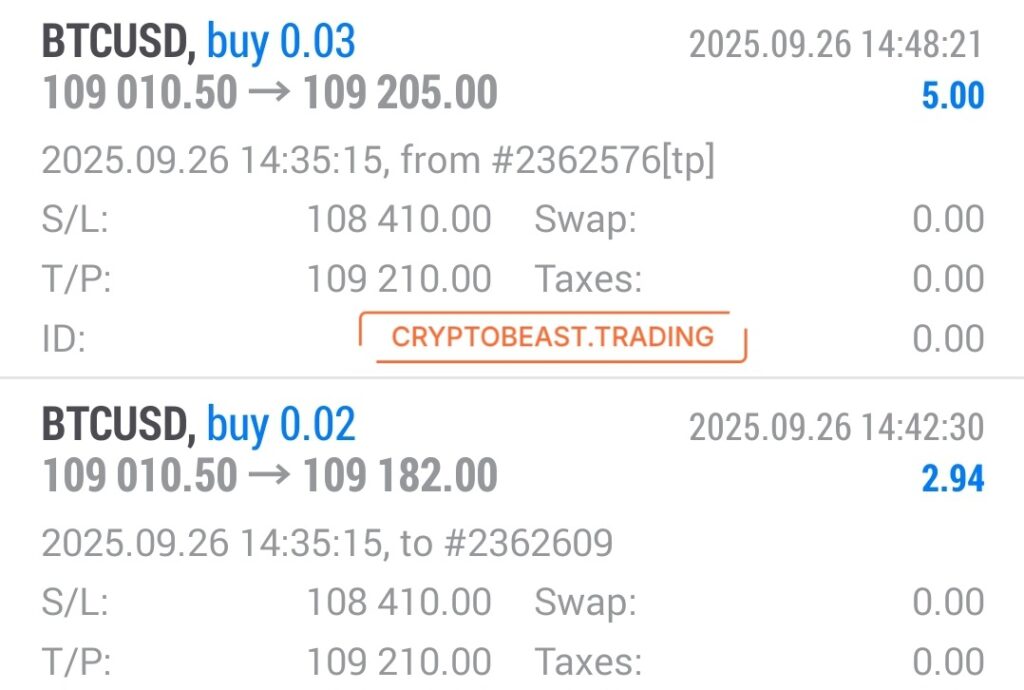Tap the first trade's Swap label
This screenshot has height=690, width=1024.
click(x=585, y=220)
